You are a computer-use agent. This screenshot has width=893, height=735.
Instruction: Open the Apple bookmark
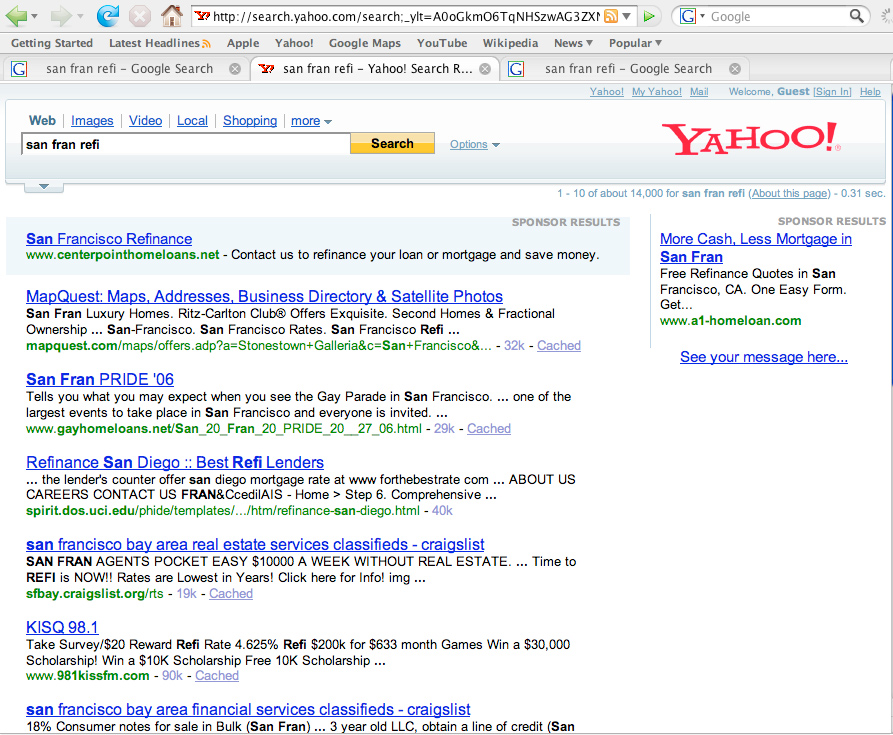(243, 43)
